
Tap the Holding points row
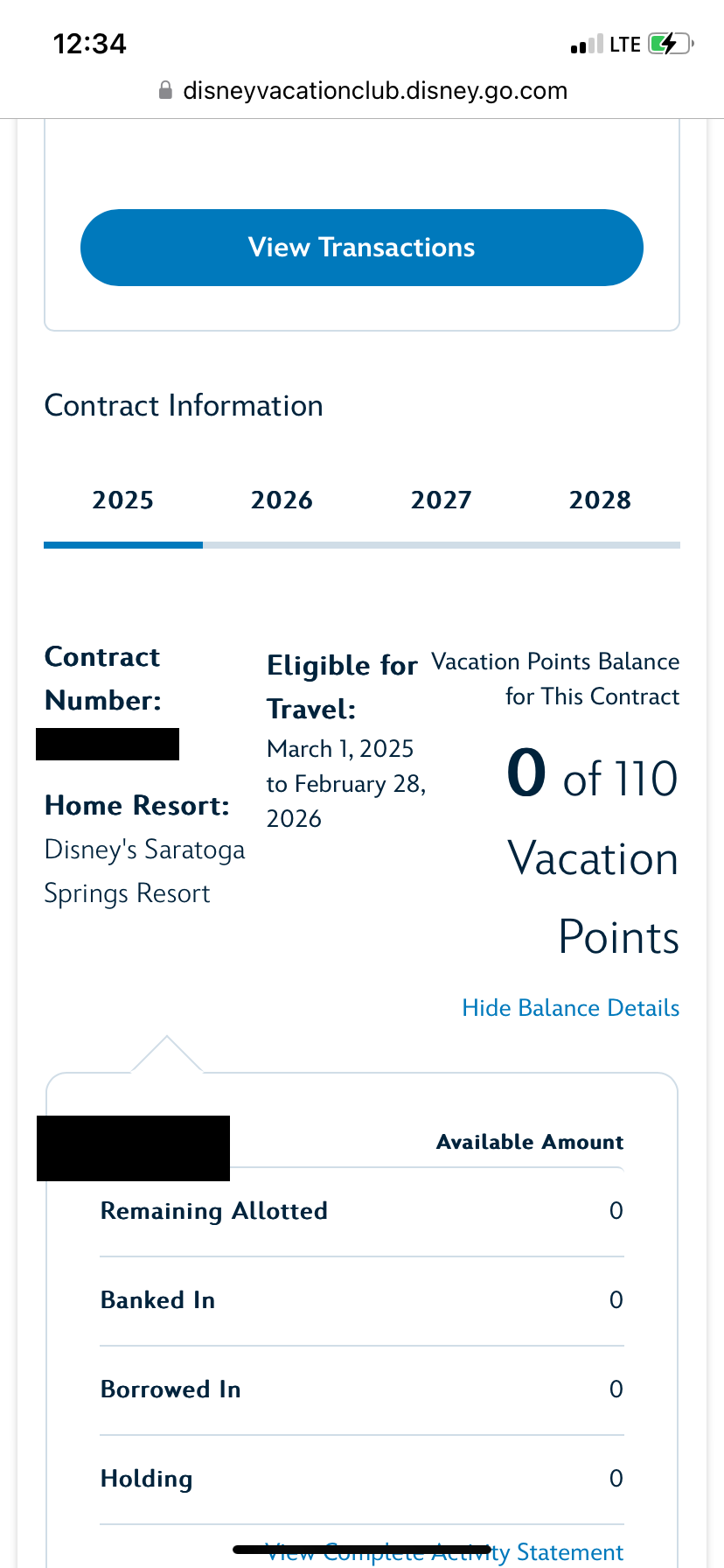[x=362, y=1479]
